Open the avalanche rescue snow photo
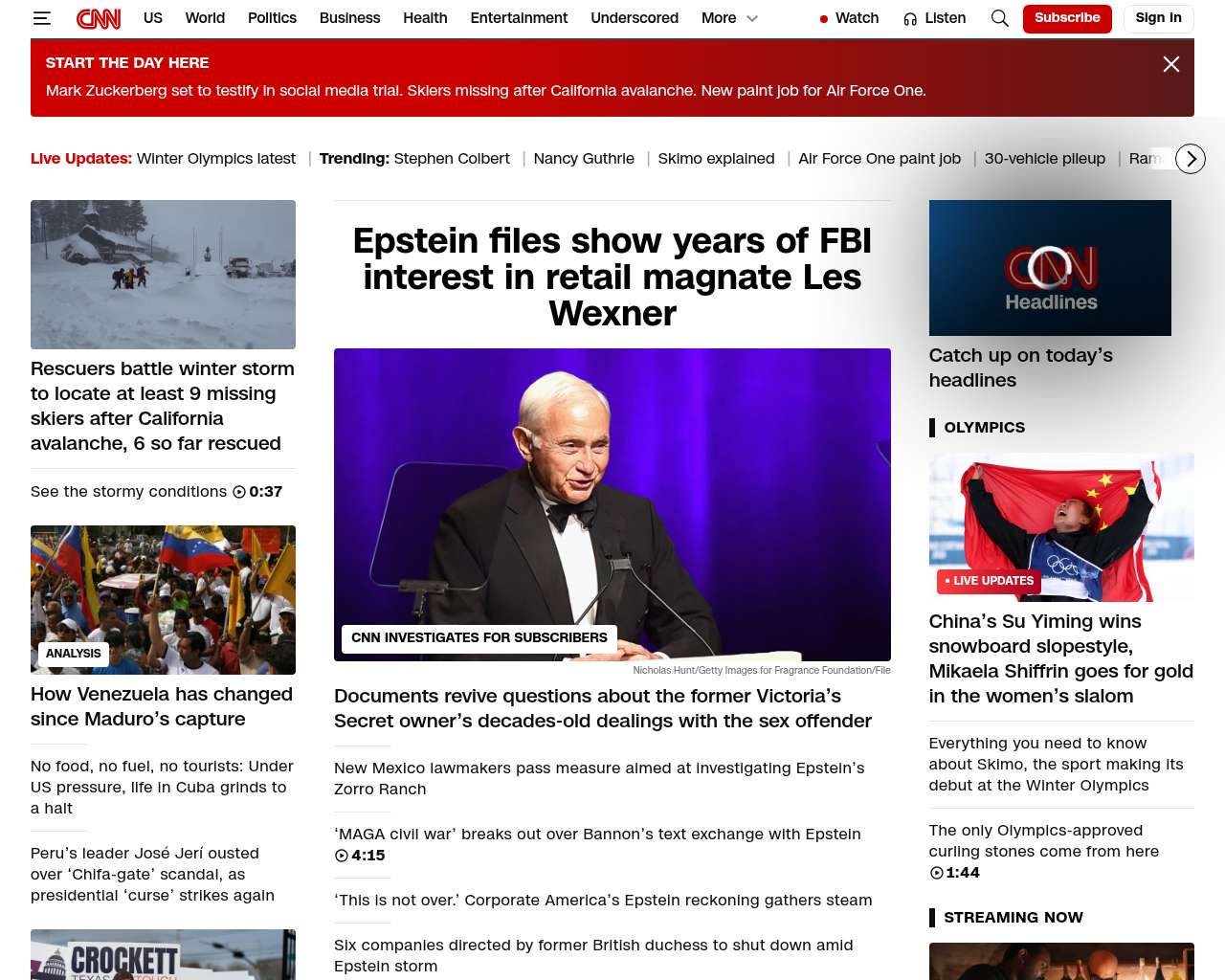Viewport: 1225px width, 980px height. (x=163, y=275)
